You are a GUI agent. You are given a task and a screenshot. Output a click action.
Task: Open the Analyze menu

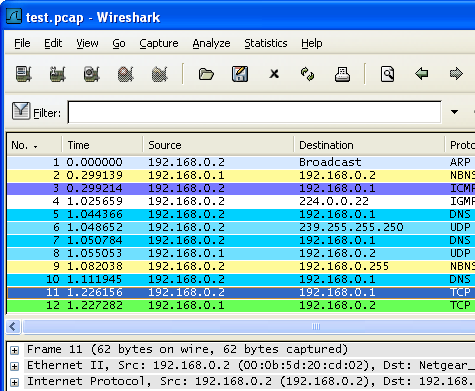pyautogui.click(x=211, y=43)
